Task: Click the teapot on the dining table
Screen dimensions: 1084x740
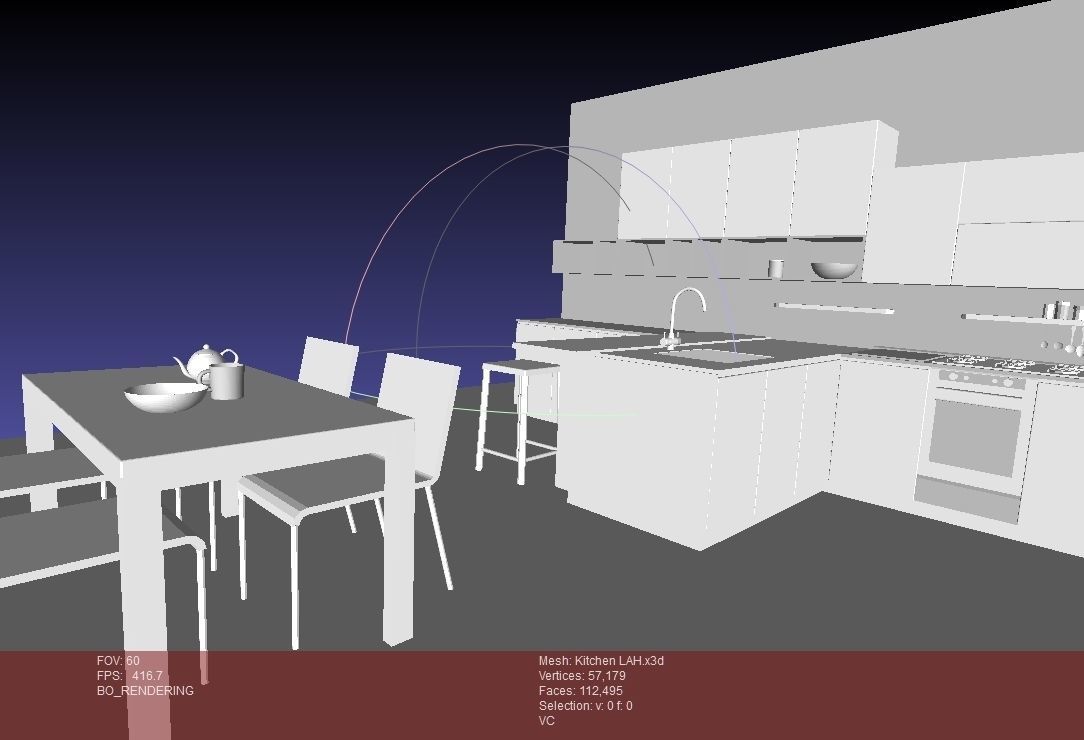Action: pos(205,363)
